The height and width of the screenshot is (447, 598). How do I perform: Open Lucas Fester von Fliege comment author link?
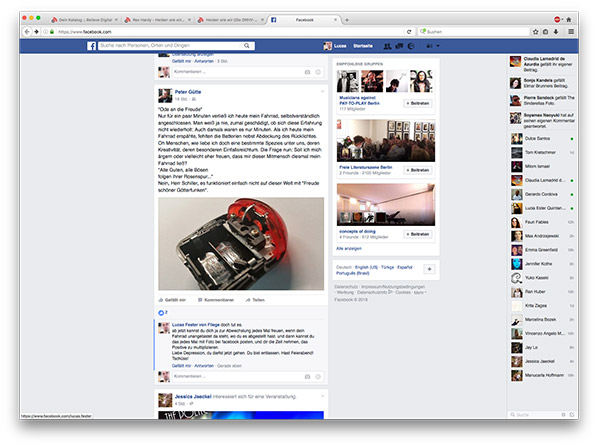pos(196,325)
